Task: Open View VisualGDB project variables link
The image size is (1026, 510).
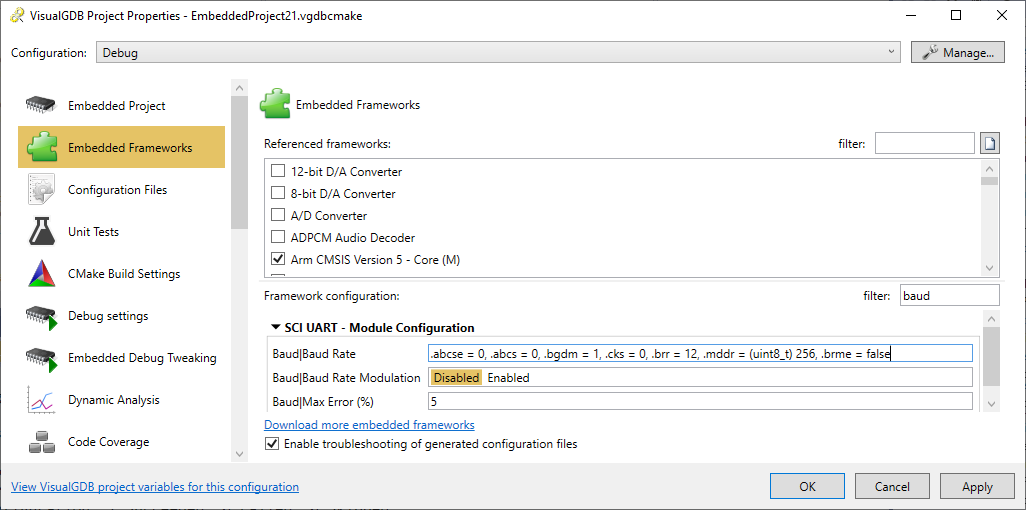Action: coord(155,487)
